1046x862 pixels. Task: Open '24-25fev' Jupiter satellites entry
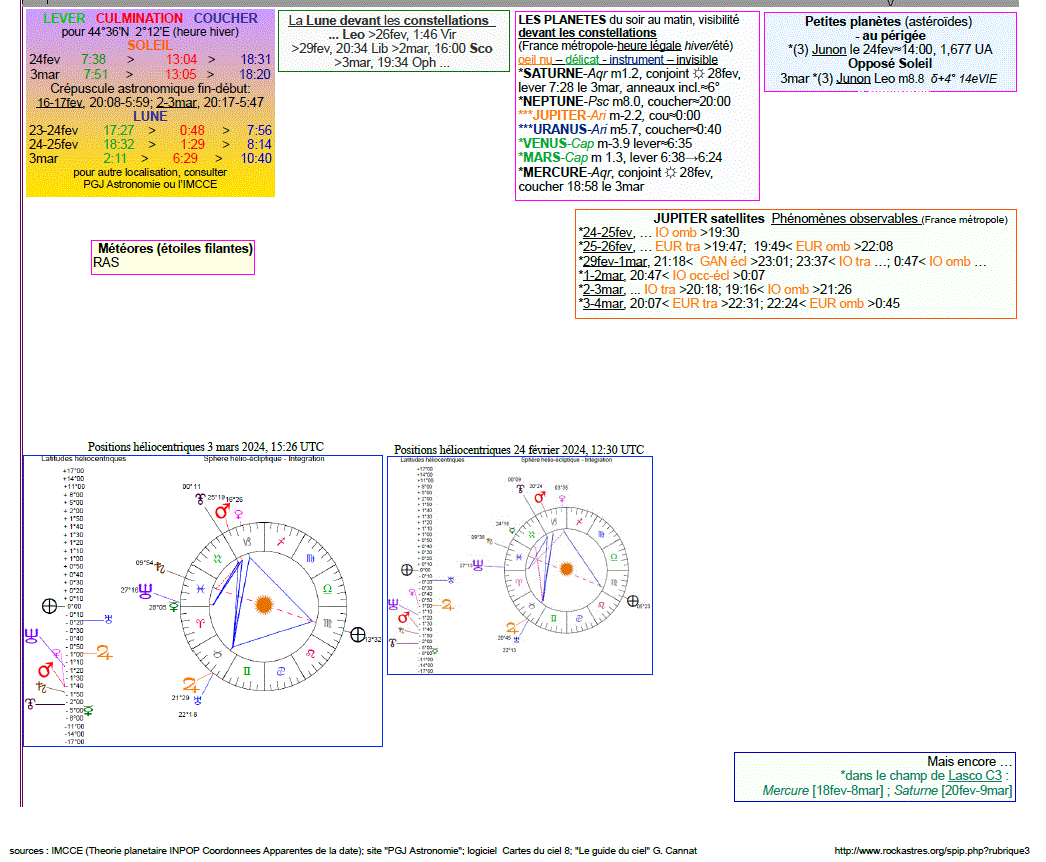(608, 232)
